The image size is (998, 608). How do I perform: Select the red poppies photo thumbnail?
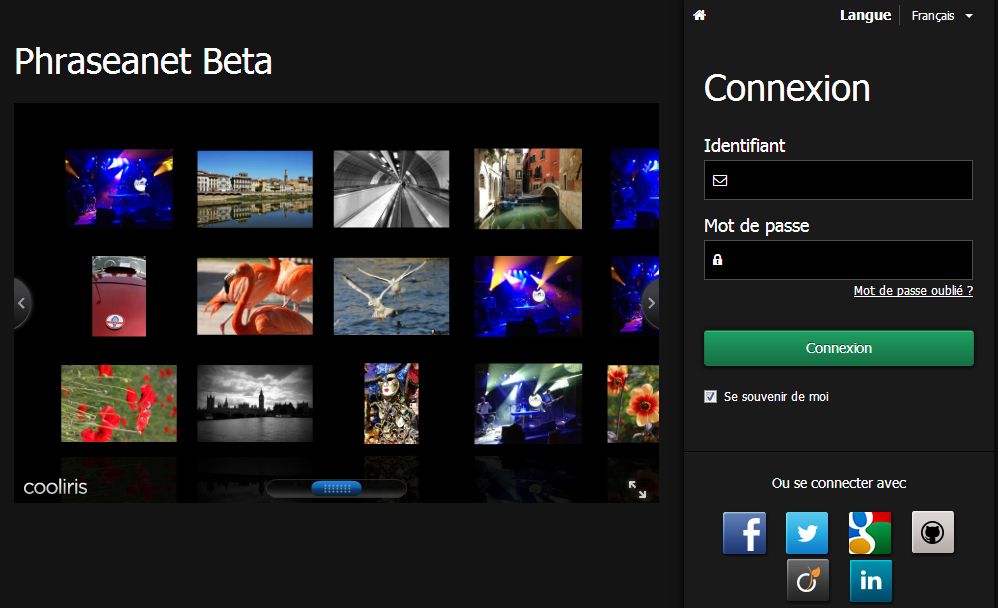point(119,403)
